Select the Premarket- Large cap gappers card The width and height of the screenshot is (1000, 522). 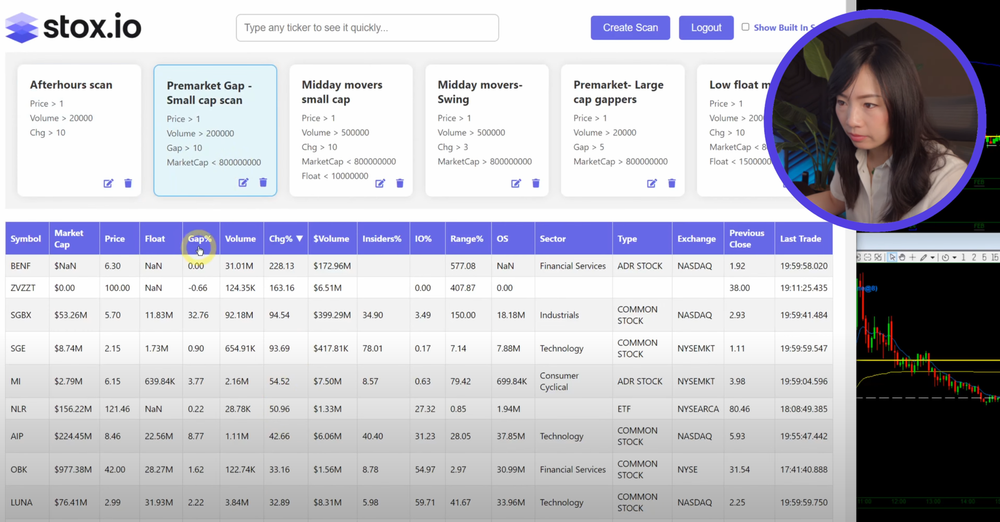[622, 130]
